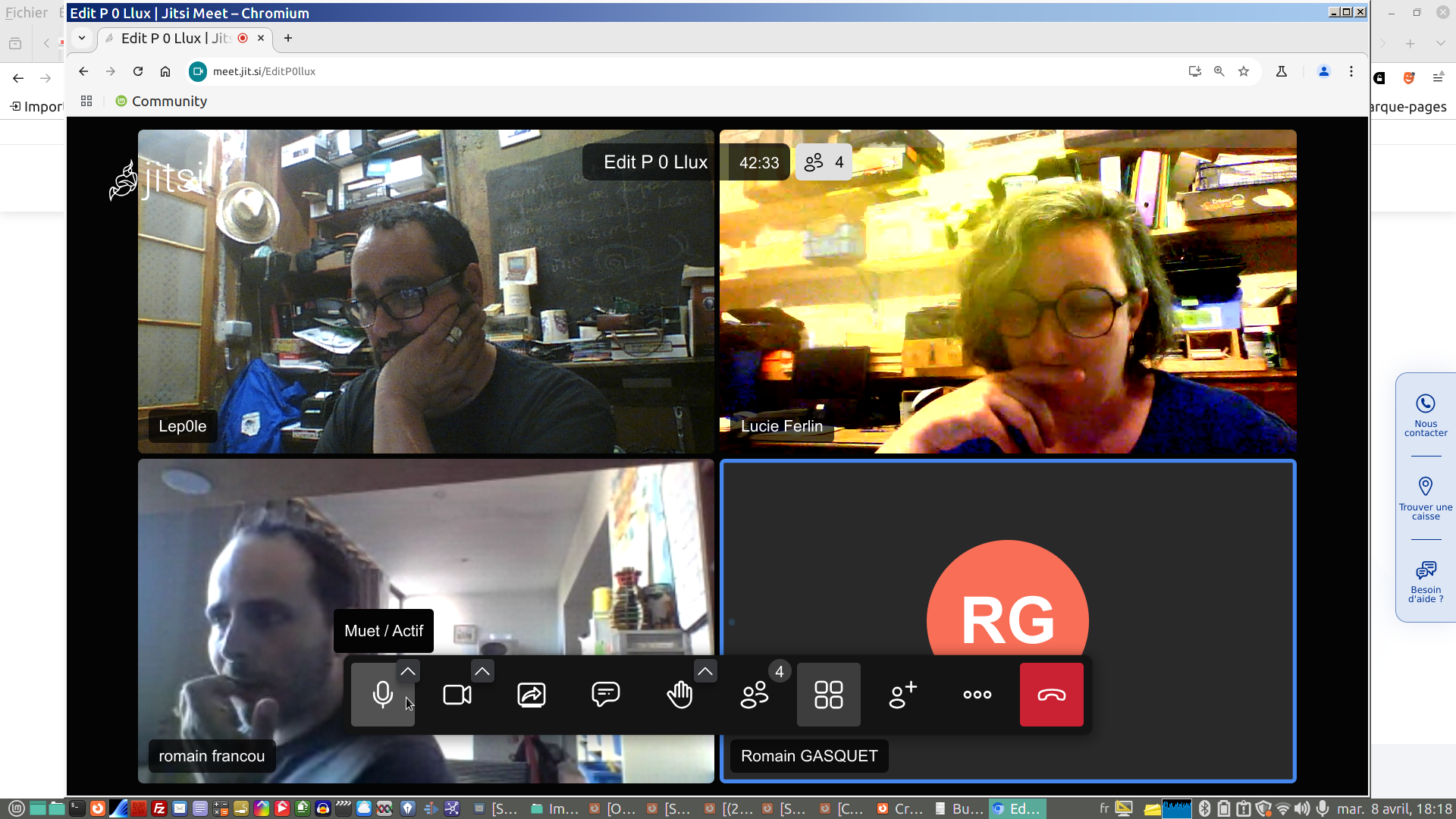Open the participants pane in toolbar

coord(754,695)
